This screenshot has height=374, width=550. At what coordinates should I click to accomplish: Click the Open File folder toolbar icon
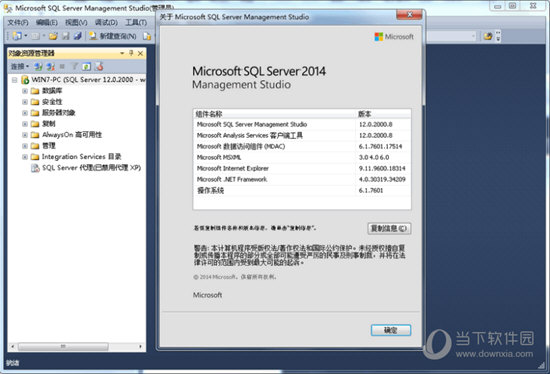point(53,36)
